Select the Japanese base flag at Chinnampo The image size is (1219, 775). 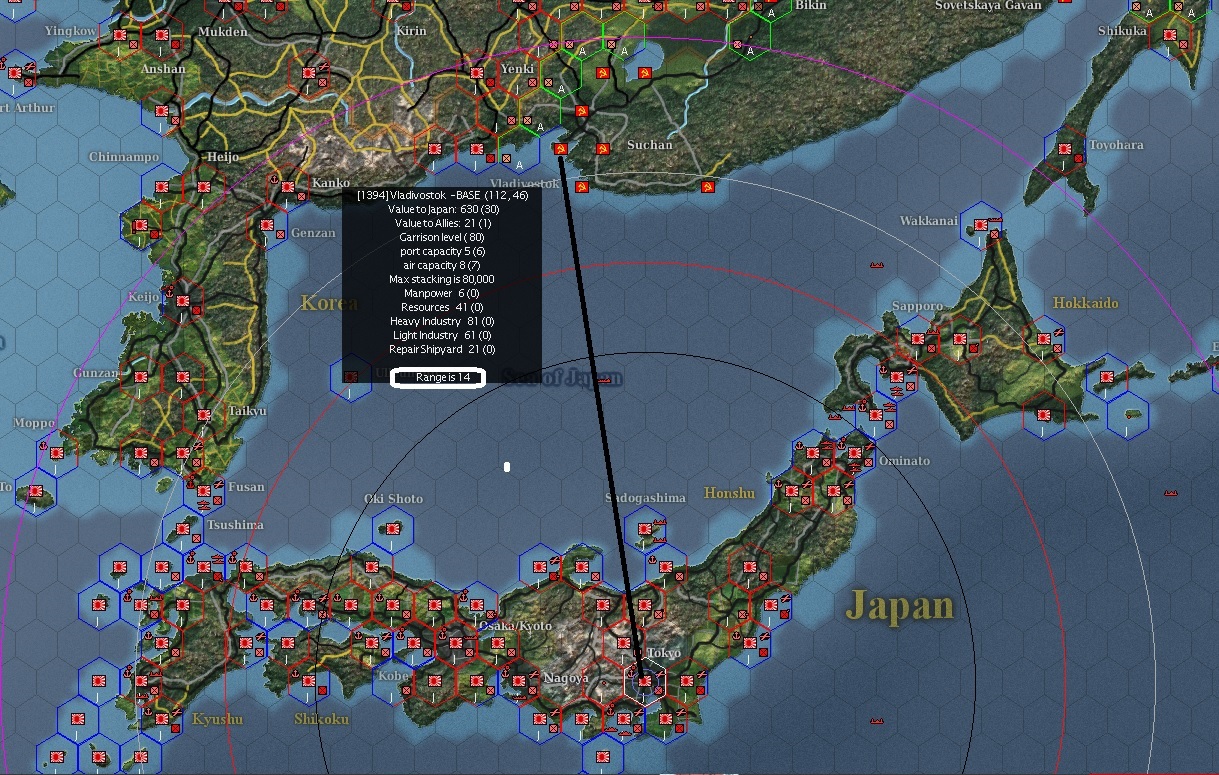(x=161, y=188)
